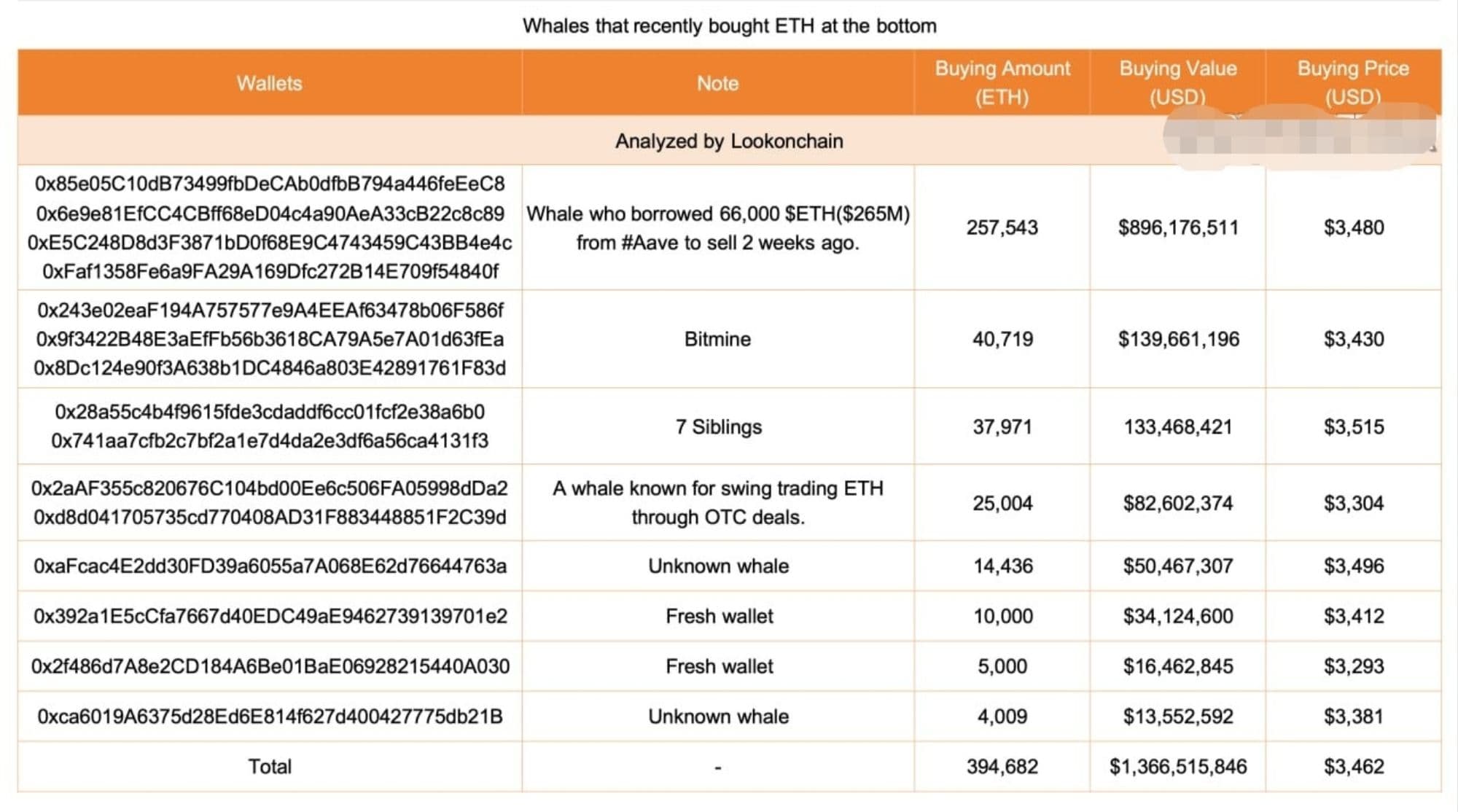The width and height of the screenshot is (1458, 812).
Task: Click the Total row label
Action: pos(270,767)
